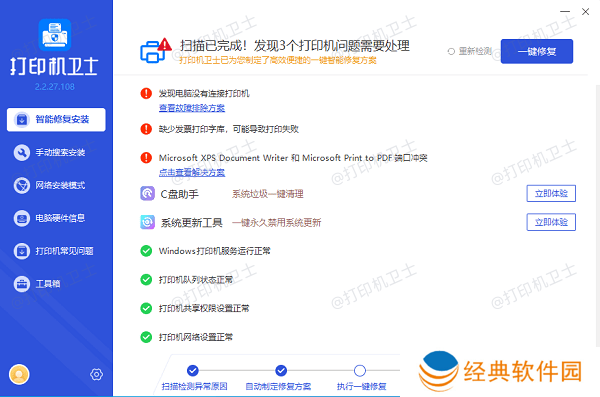Click the 打印机常见问题 icon

[22, 251]
